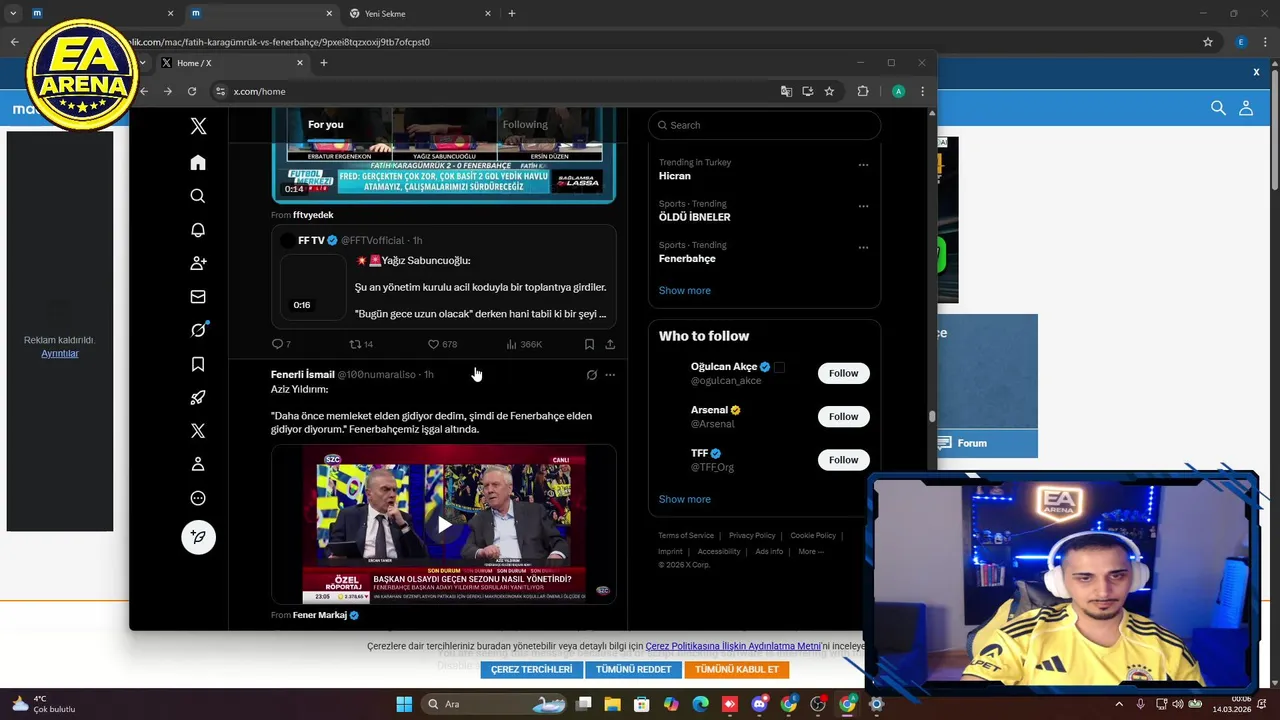
Task: Share the FF TV post
Action: pos(610,344)
